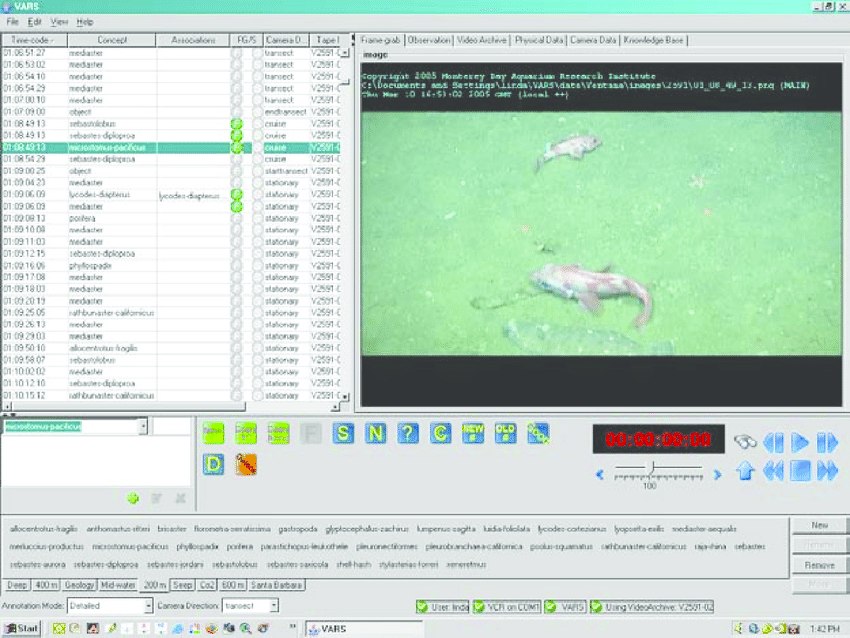Click the Start button on taskbar
850x638 pixels.
coord(22,628)
